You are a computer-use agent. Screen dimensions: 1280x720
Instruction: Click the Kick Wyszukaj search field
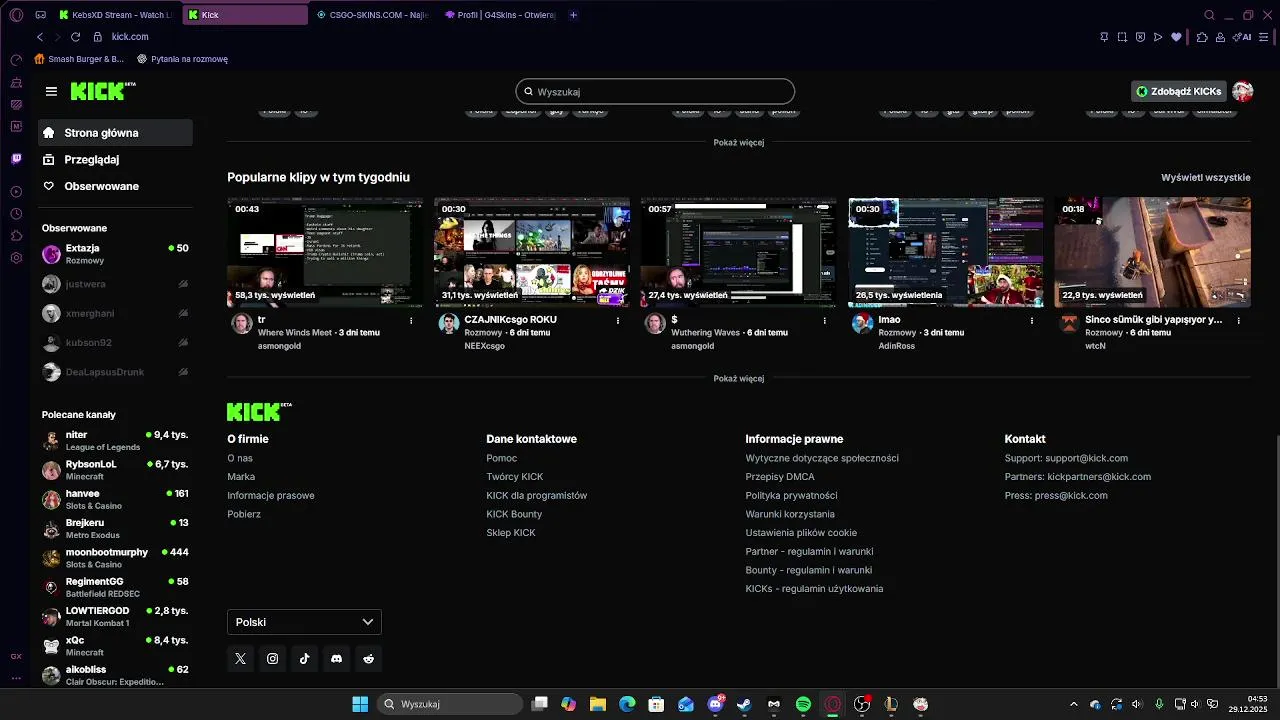pyautogui.click(x=655, y=91)
